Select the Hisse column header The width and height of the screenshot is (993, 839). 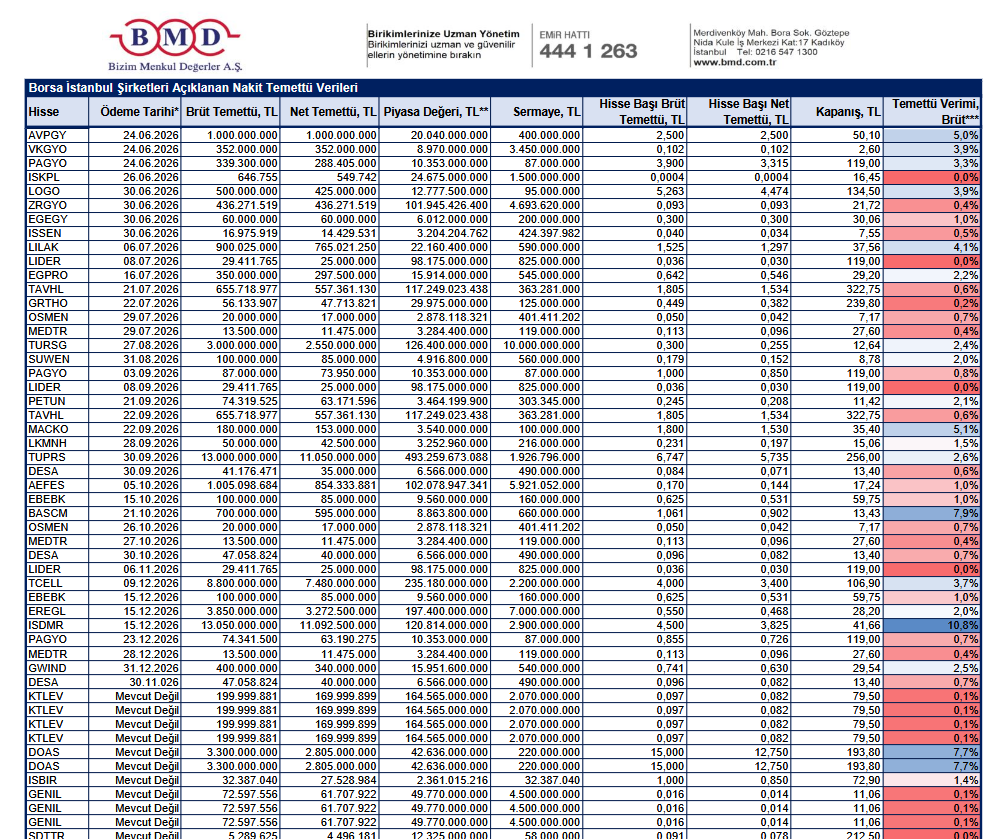click(x=44, y=112)
